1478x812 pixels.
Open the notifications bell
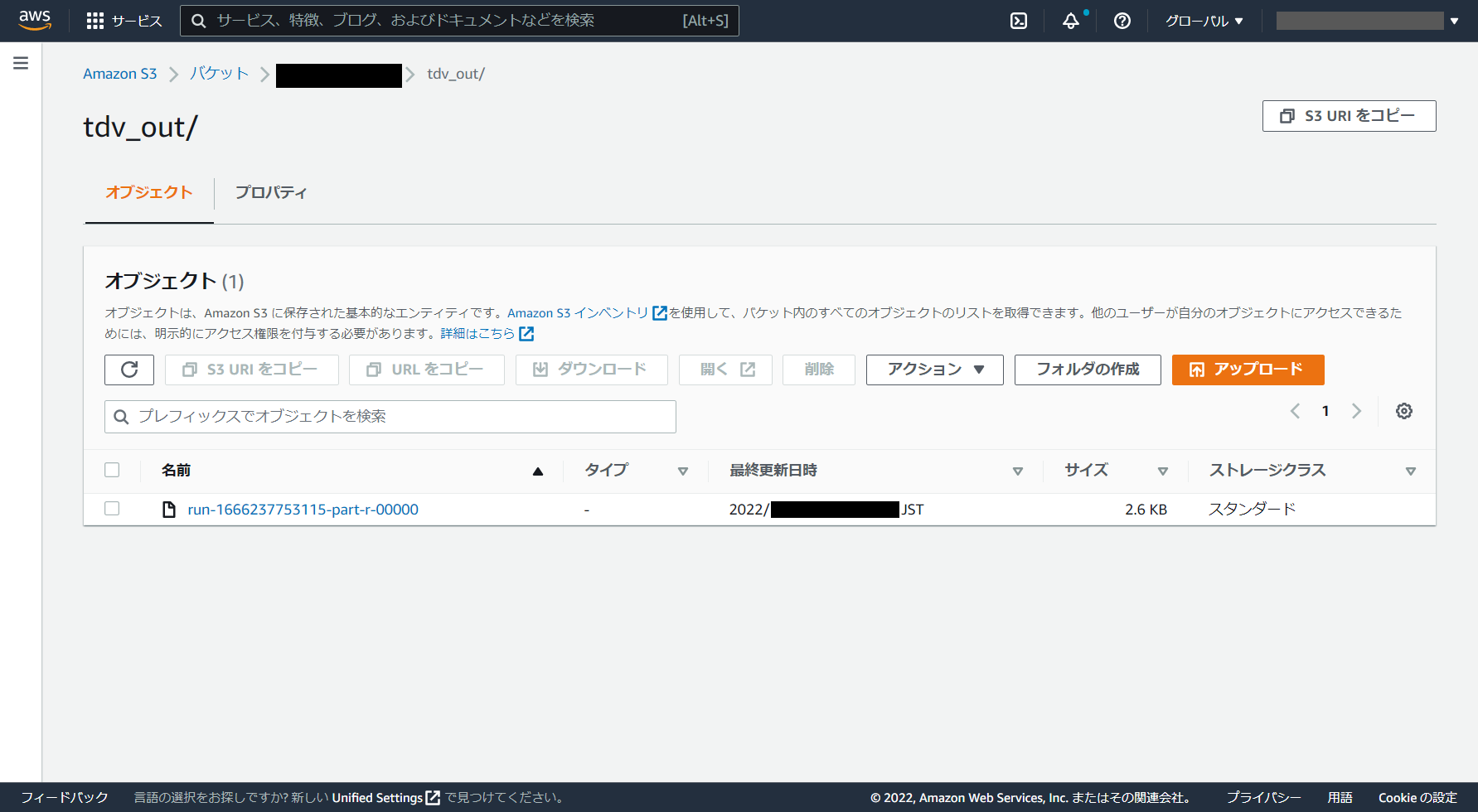point(1071,21)
